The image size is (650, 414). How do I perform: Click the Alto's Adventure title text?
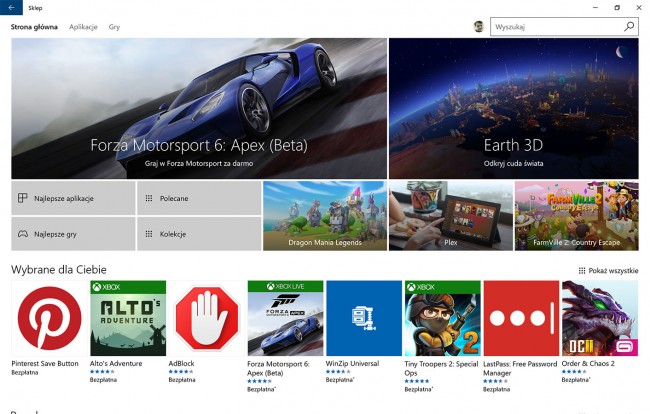pyautogui.click(x=116, y=363)
